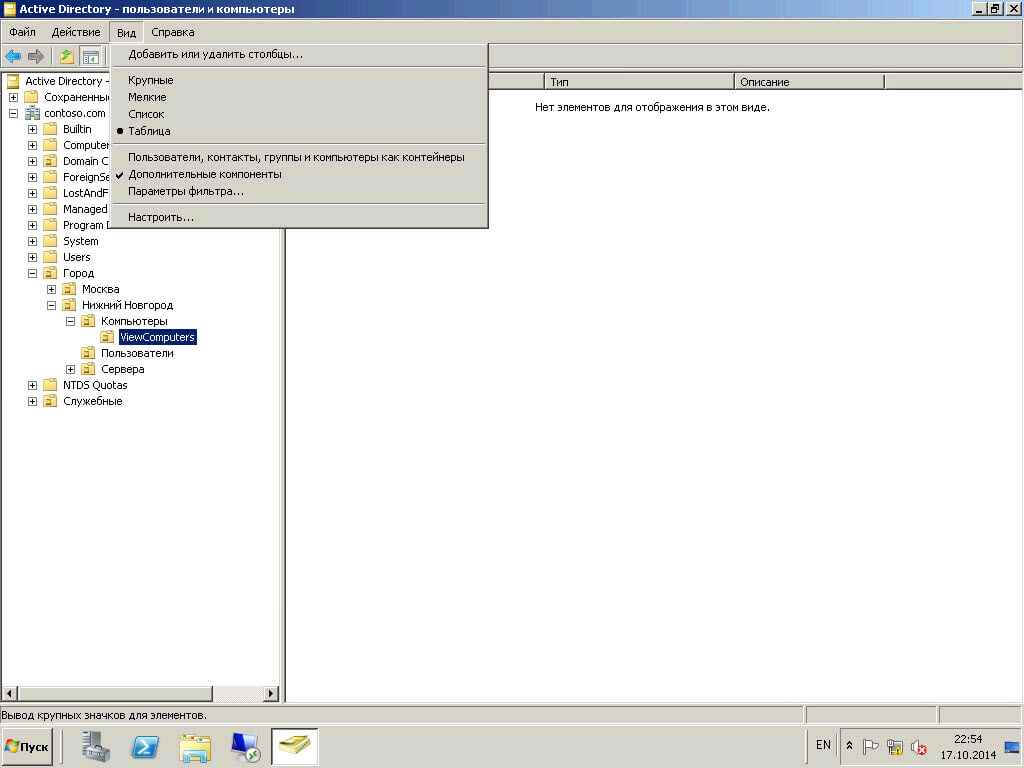Close the open Вид menu

[126, 33]
